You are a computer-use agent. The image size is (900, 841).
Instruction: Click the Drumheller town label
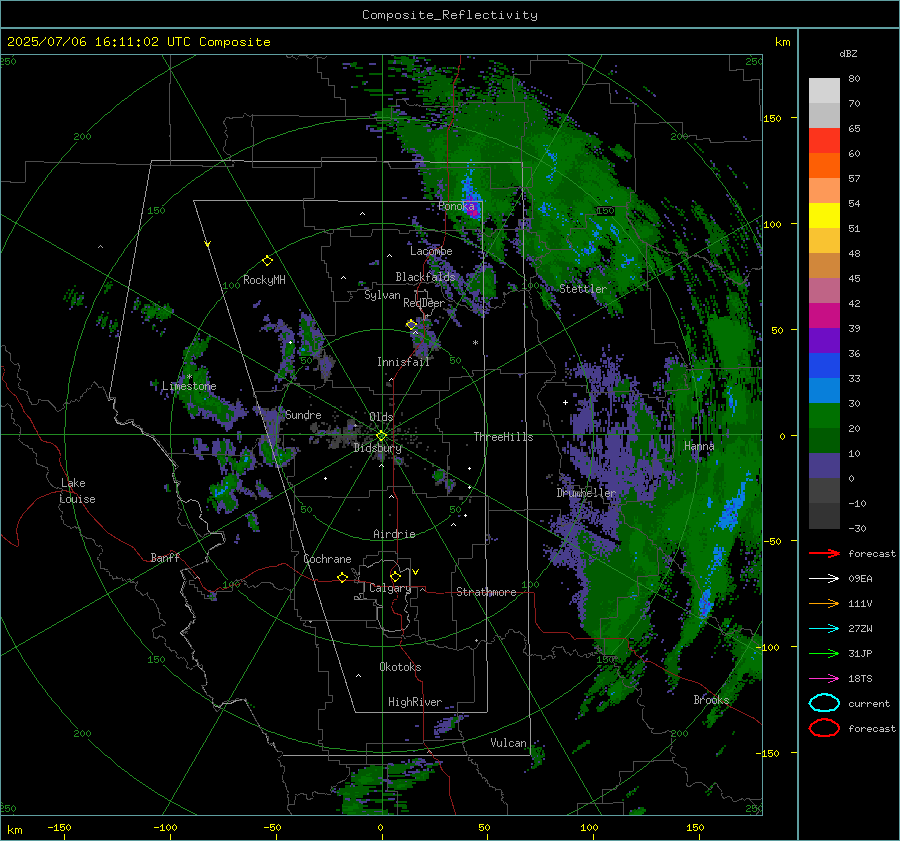tap(586, 493)
